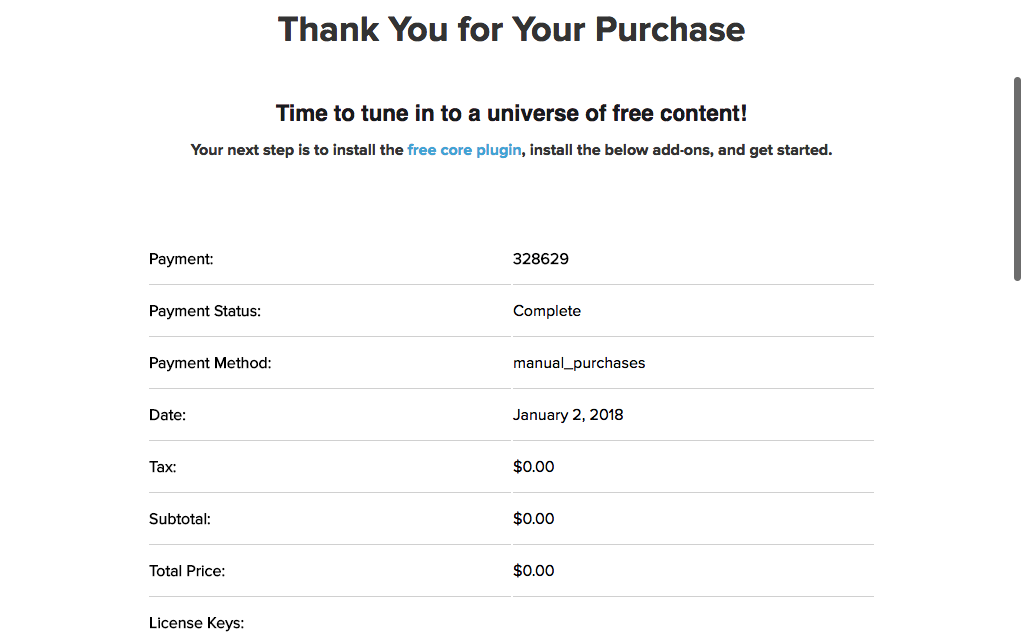Click the Complete payment status value

click(x=547, y=310)
